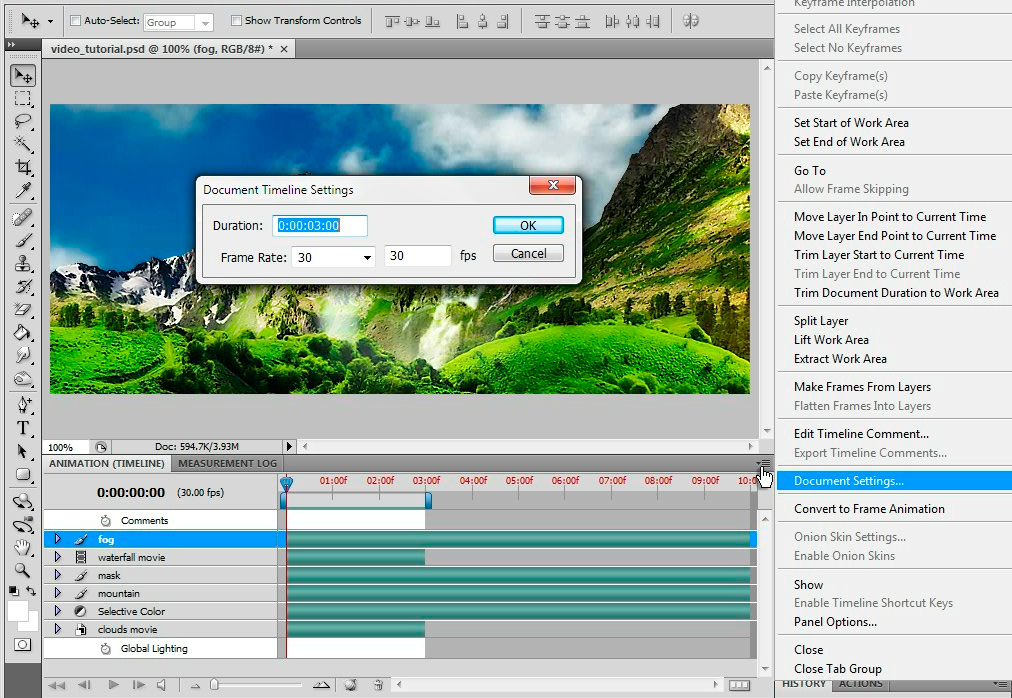Enable the Auto-Select checkbox
Viewport: 1012px width, 698px height.
(75, 21)
